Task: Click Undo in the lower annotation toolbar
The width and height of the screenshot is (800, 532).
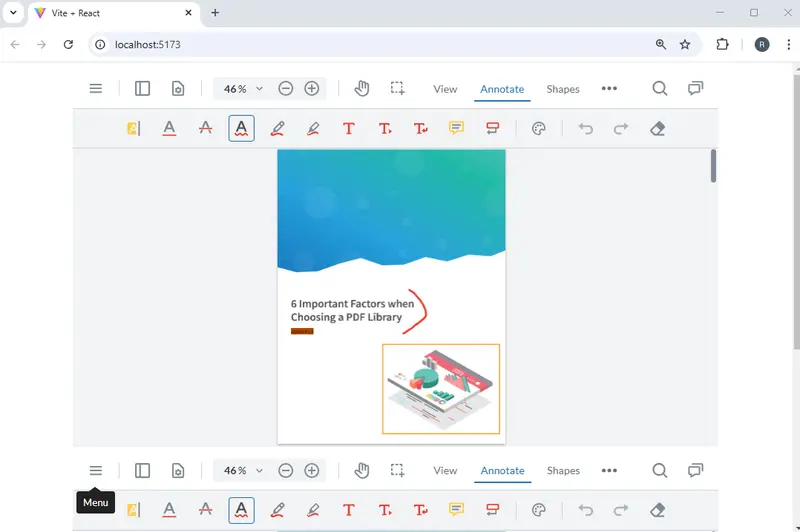Action: tap(586, 510)
